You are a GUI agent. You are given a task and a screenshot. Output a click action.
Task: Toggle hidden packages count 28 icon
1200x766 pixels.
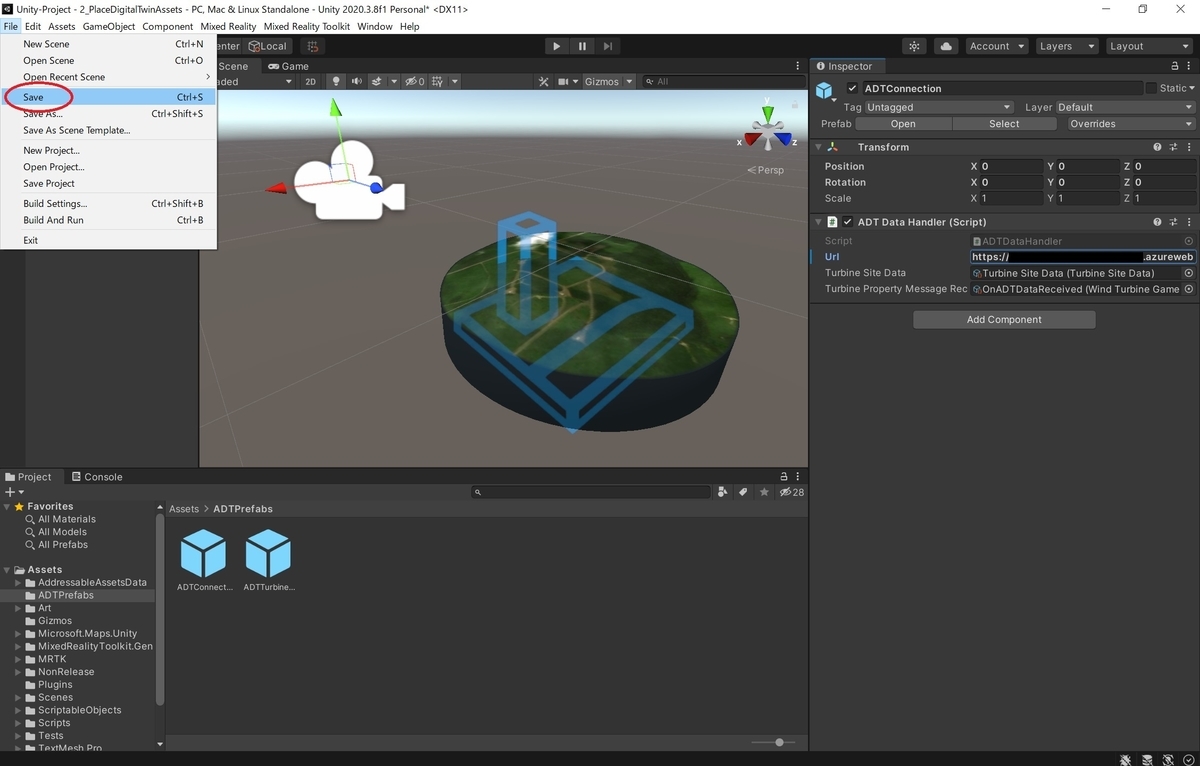tap(792, 492)
